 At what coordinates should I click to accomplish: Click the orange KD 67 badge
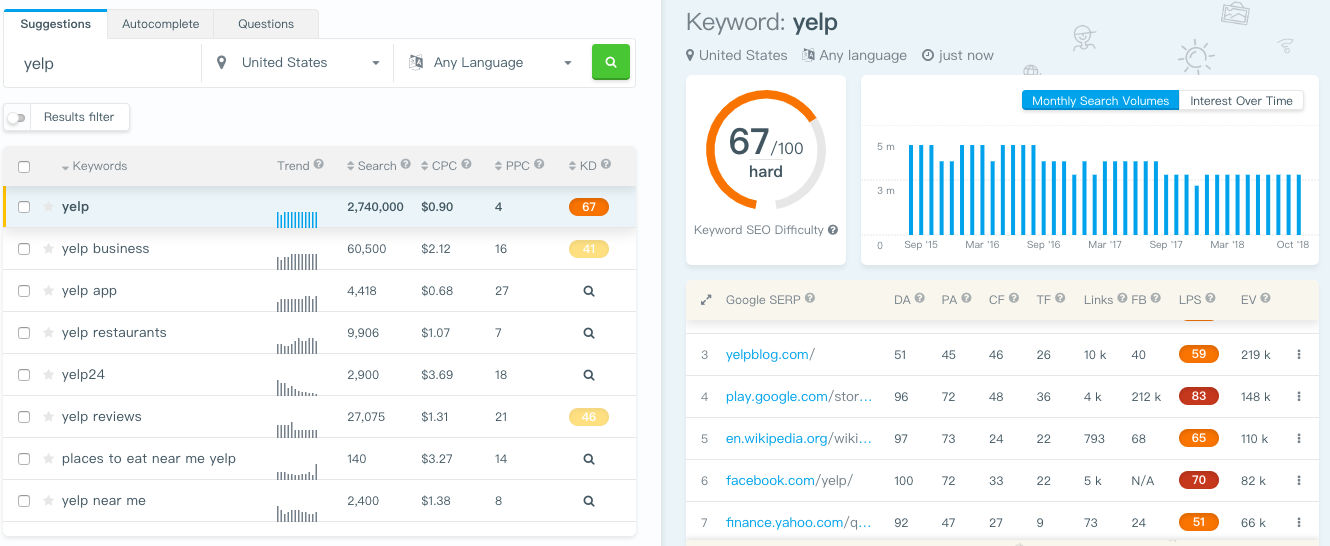point(588,207)
